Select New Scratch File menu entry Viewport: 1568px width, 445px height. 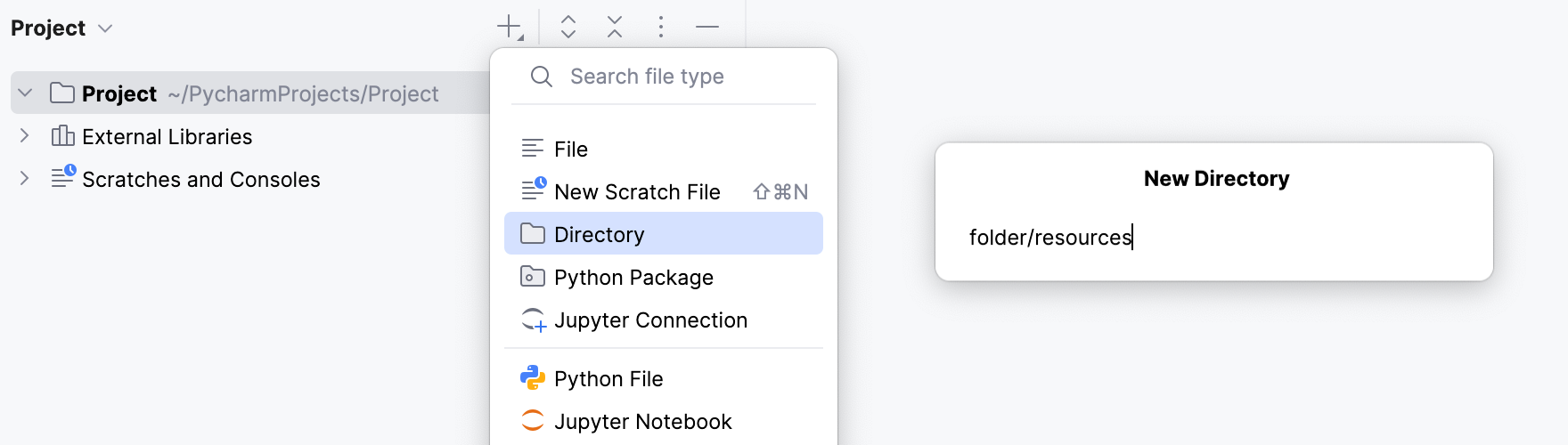tap(637, 191)
